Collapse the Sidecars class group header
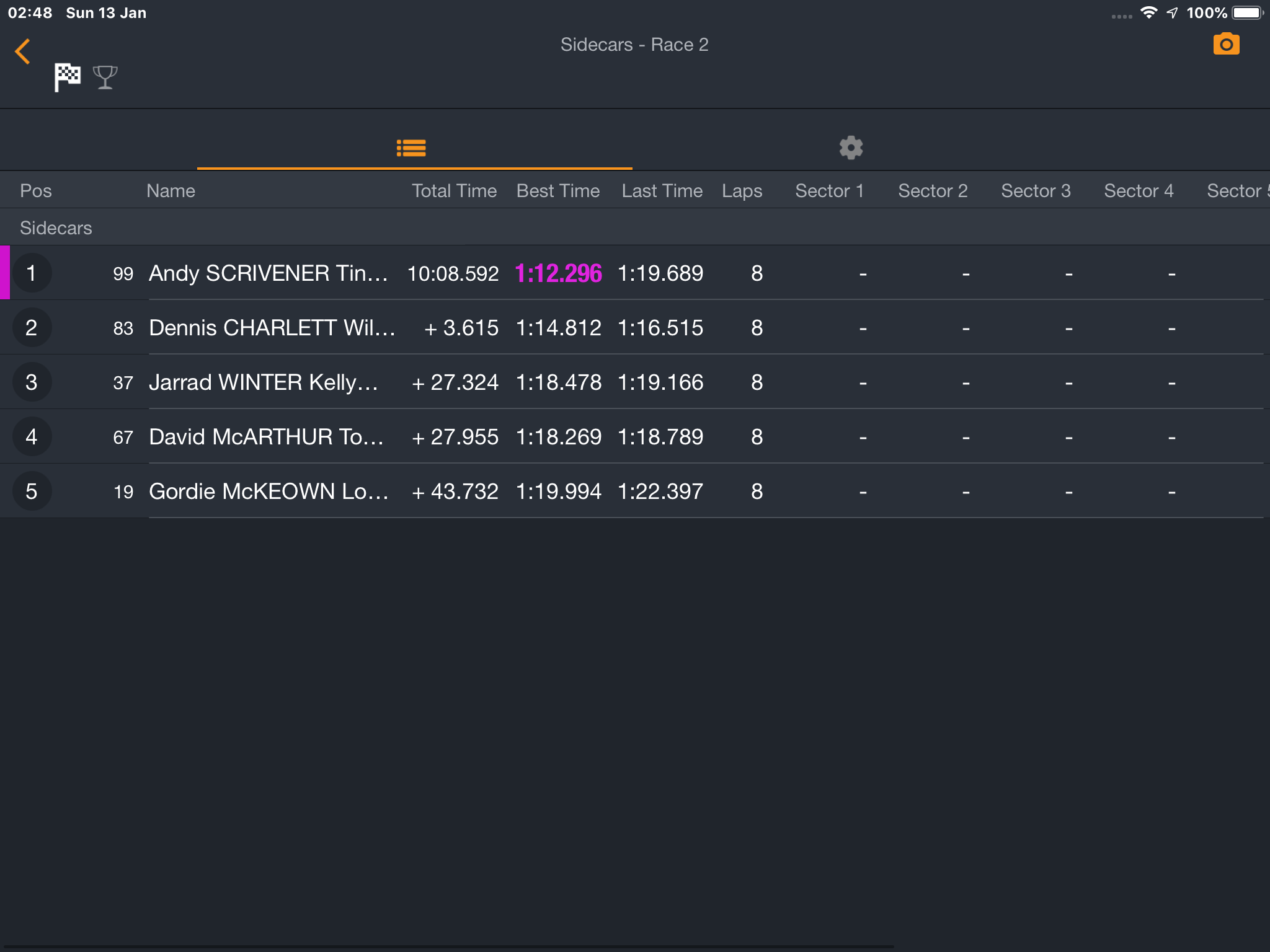Screen dimensions: 1270x952 click(x=635, y=227)
